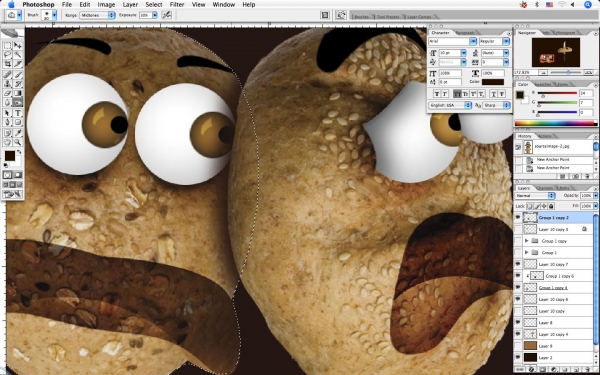Expand the Group 1 folder

[x=527, y=253]
